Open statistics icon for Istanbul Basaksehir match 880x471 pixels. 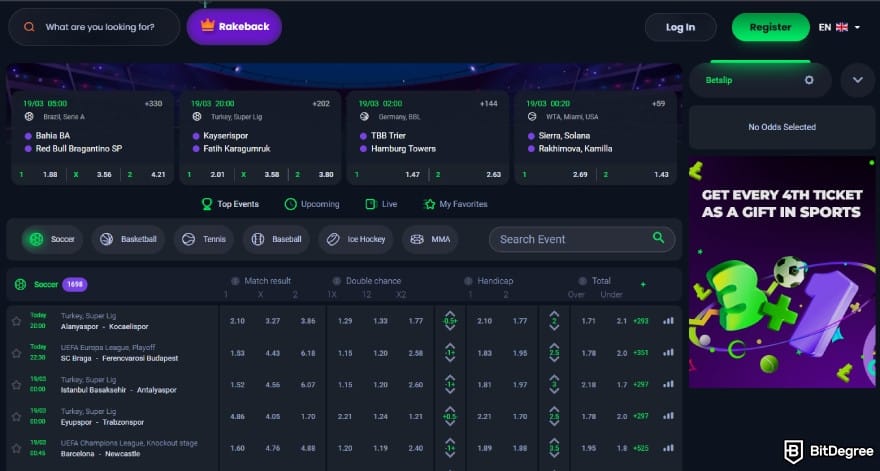point(668,385)
